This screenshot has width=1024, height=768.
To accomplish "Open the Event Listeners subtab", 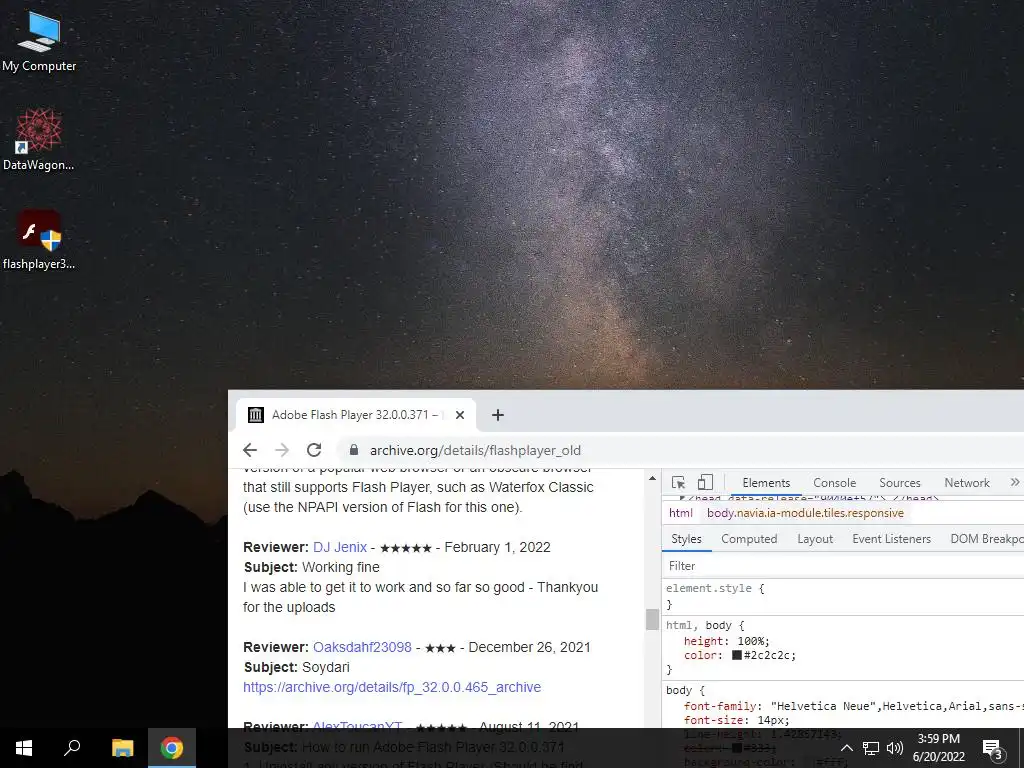I will (891, 539).
